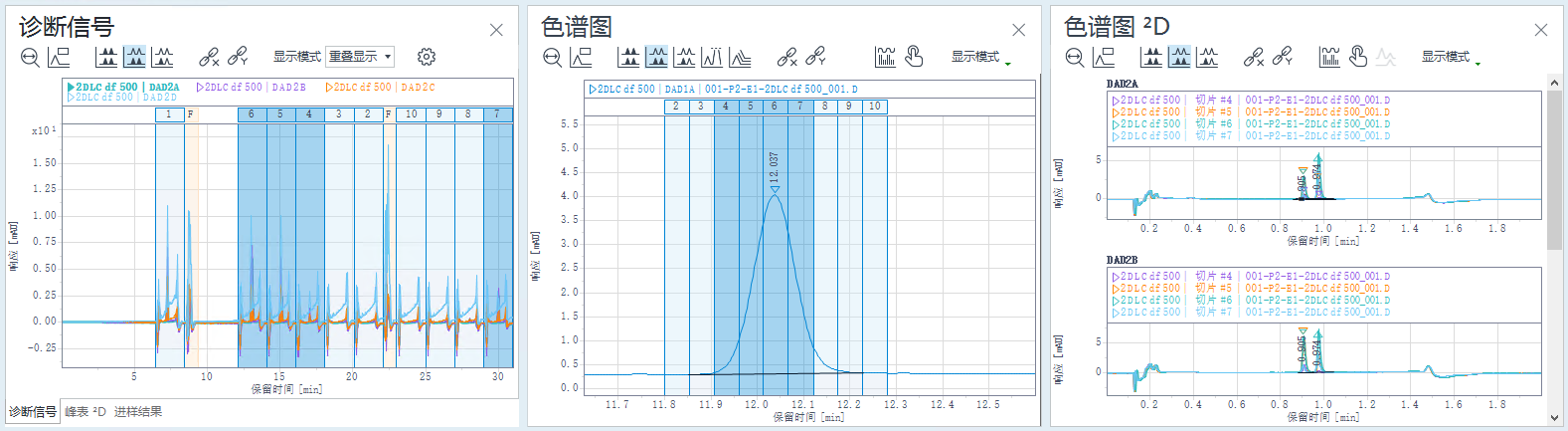1568x431 pixels.
Task: Click 切片 #4 legend entry under DAD2A
Action: pos(1251,100)
